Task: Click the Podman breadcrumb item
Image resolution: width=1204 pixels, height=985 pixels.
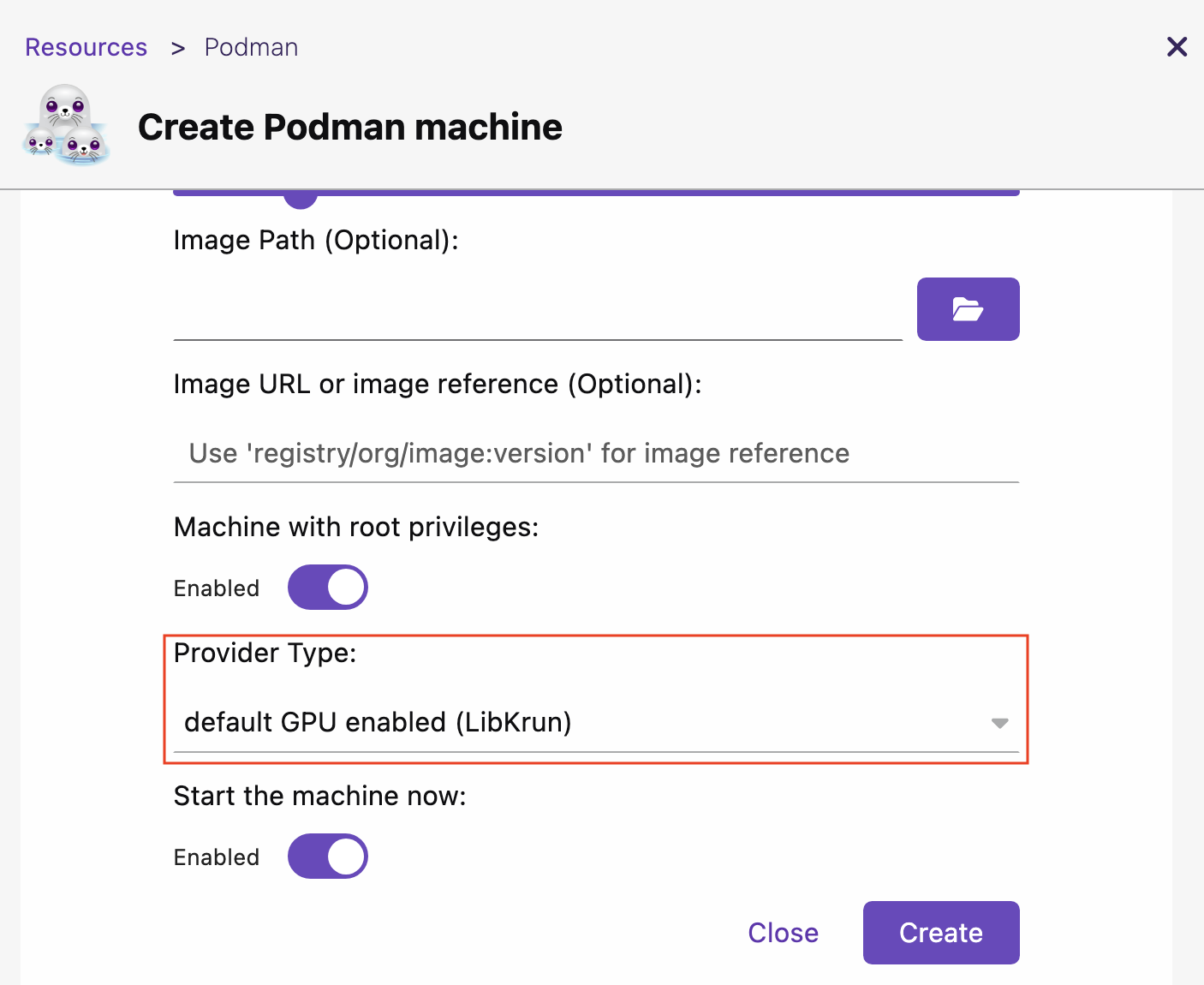Action: point(251,47)
